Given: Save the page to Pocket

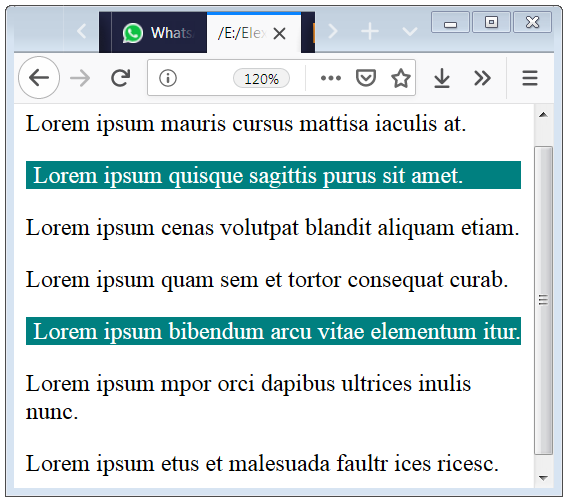Looking at the screenshot, I should coord(366,78).
